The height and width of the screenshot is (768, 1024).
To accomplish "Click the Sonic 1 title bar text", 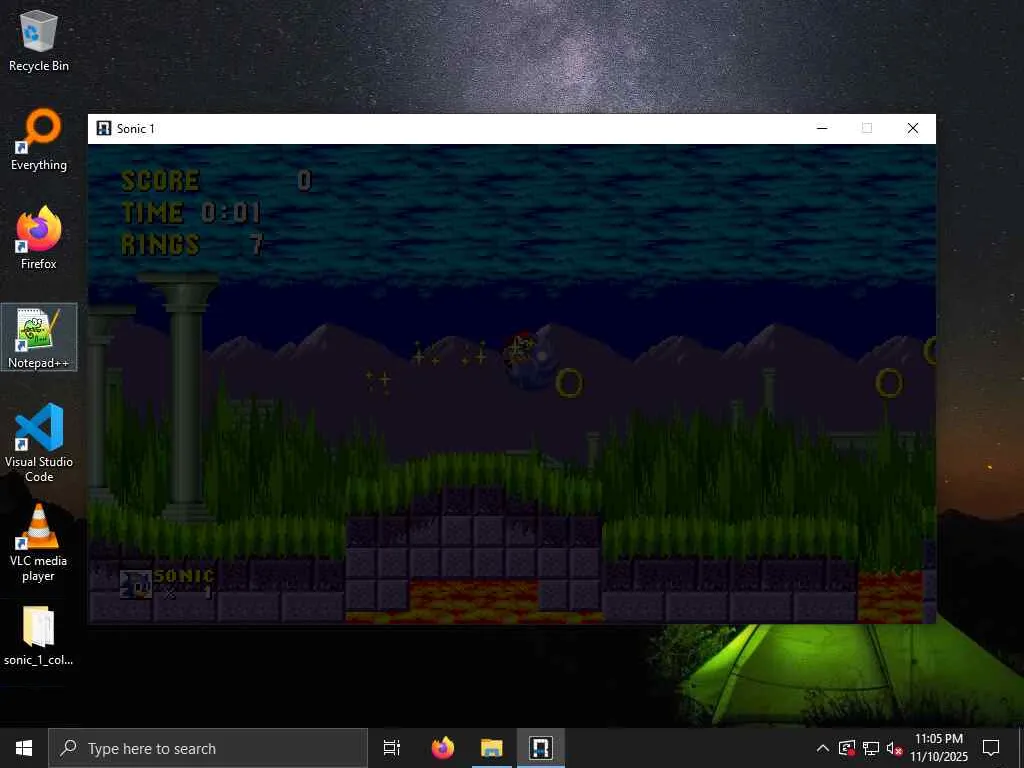I will pyautogui.click(x=136, y=129).
